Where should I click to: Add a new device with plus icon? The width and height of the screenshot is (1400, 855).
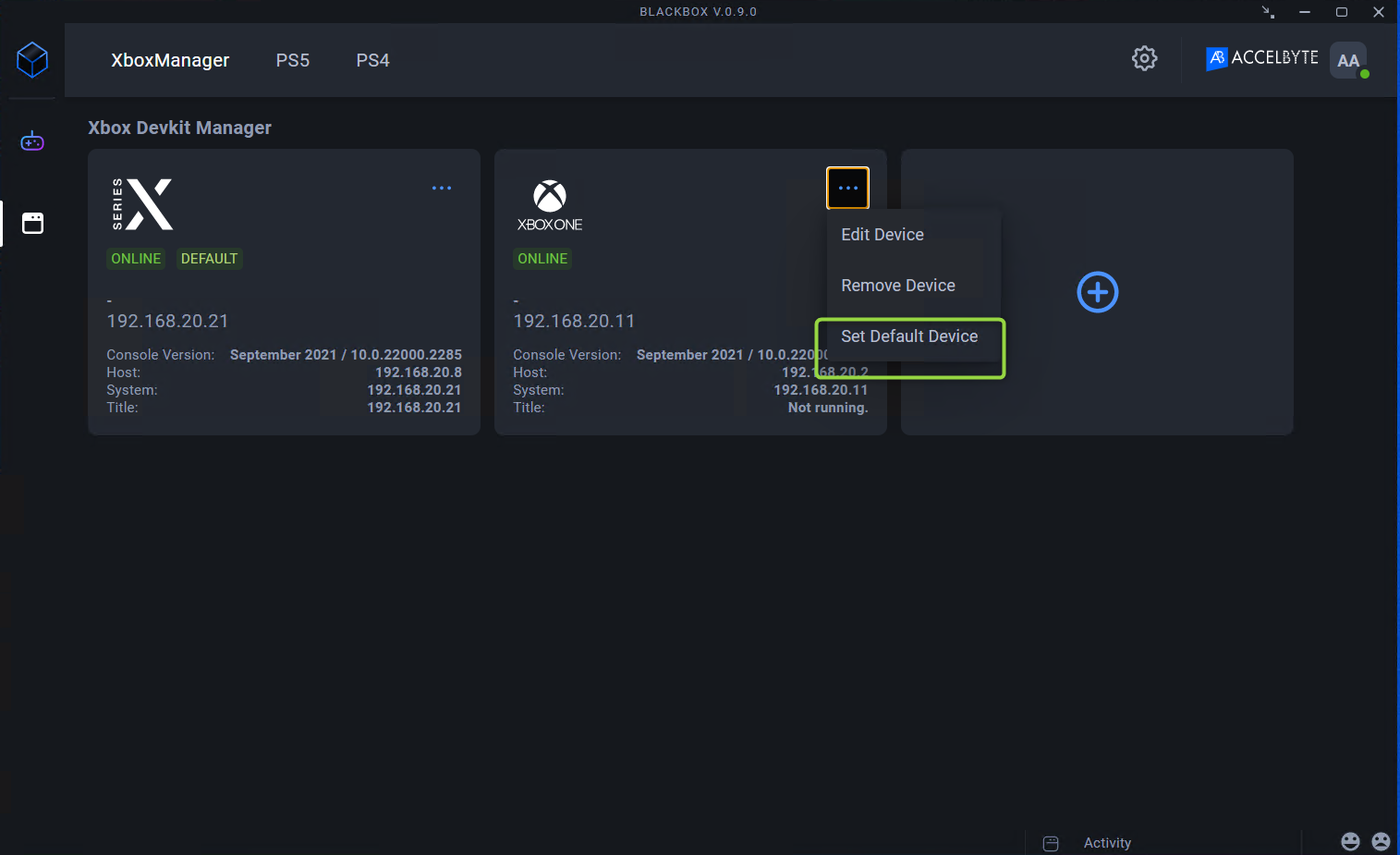1098,292
